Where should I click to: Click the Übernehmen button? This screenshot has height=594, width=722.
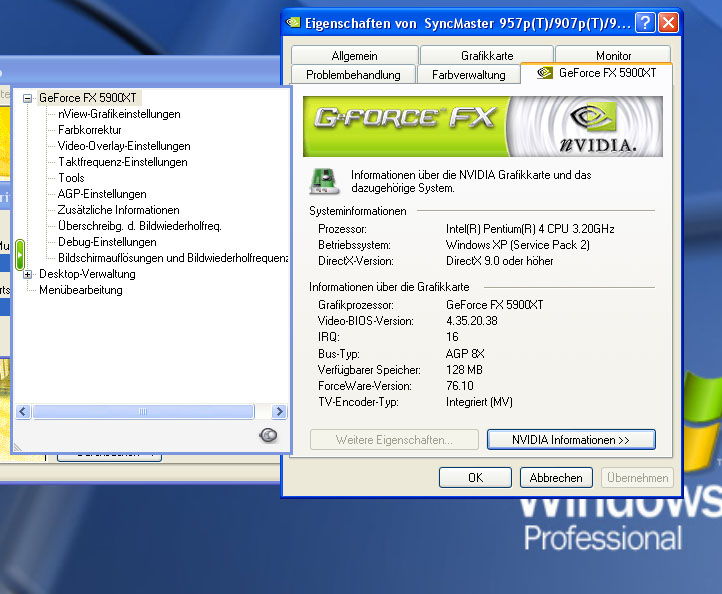[637, 478]
